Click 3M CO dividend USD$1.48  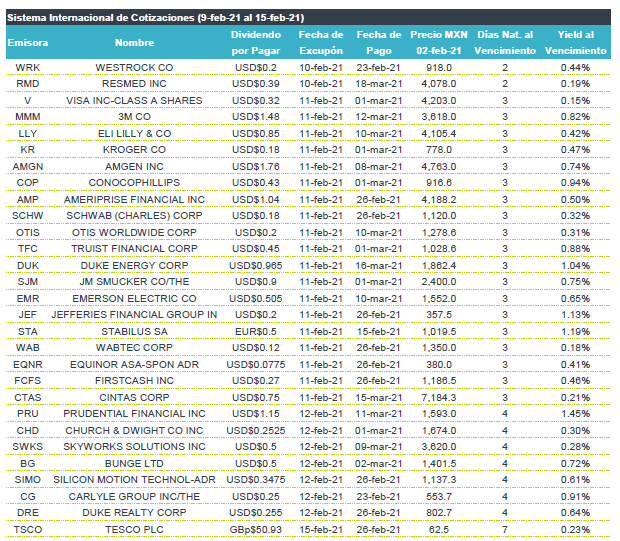click(x=256, y=117)
